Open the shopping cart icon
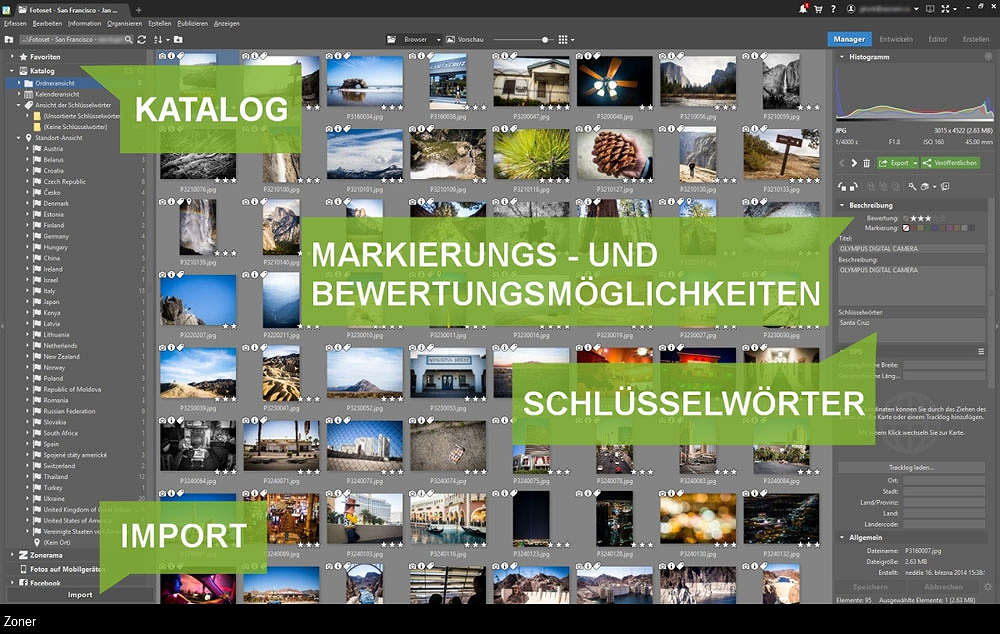This screenshot has width=1000, height=634. click(x=819, y=9)
